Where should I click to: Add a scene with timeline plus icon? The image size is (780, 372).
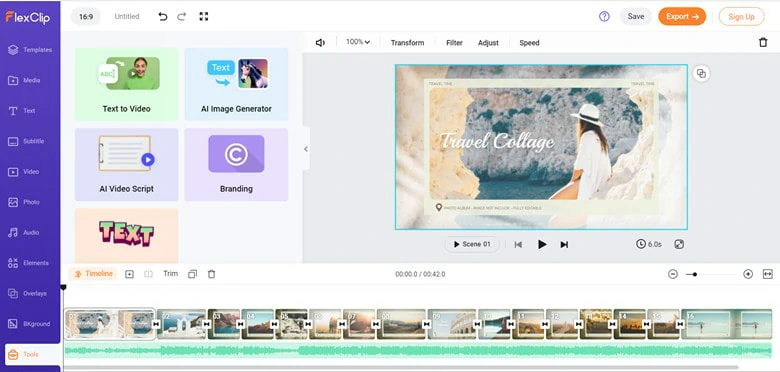tap(129, 274)
